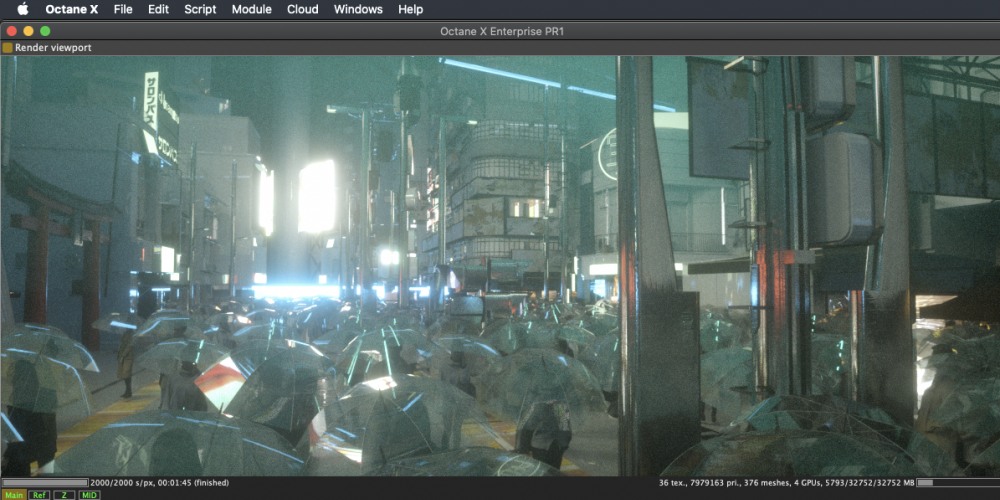The width and height of the screenshot is (1000, 500).
Task: Open the Cloud menu
Action: (x=302, y=9)
